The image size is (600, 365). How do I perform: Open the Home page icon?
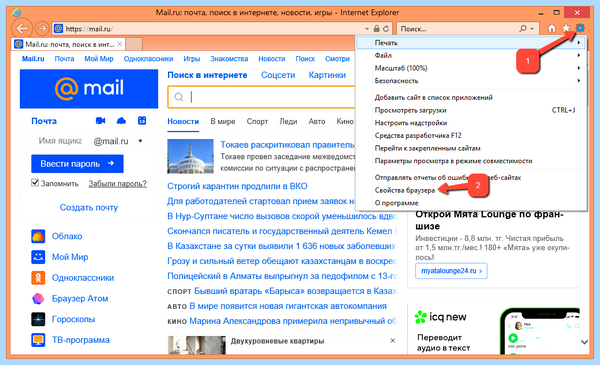point(551,28)
